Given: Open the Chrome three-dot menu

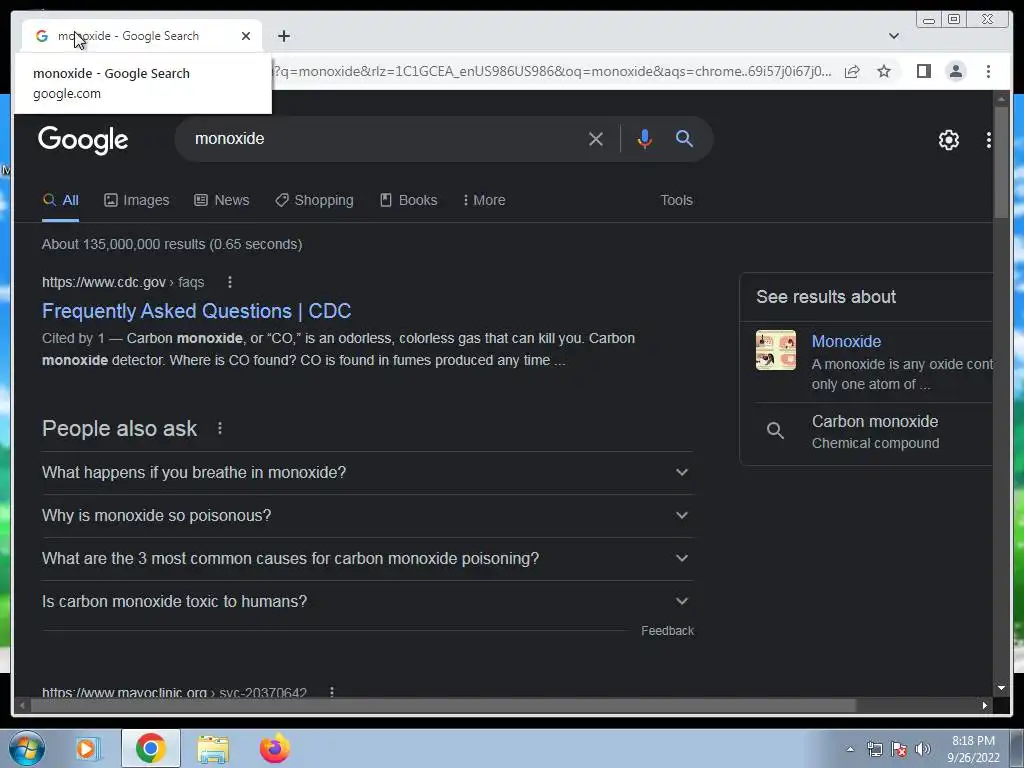Looking at the screenshot, I should (x=988, y=71).
